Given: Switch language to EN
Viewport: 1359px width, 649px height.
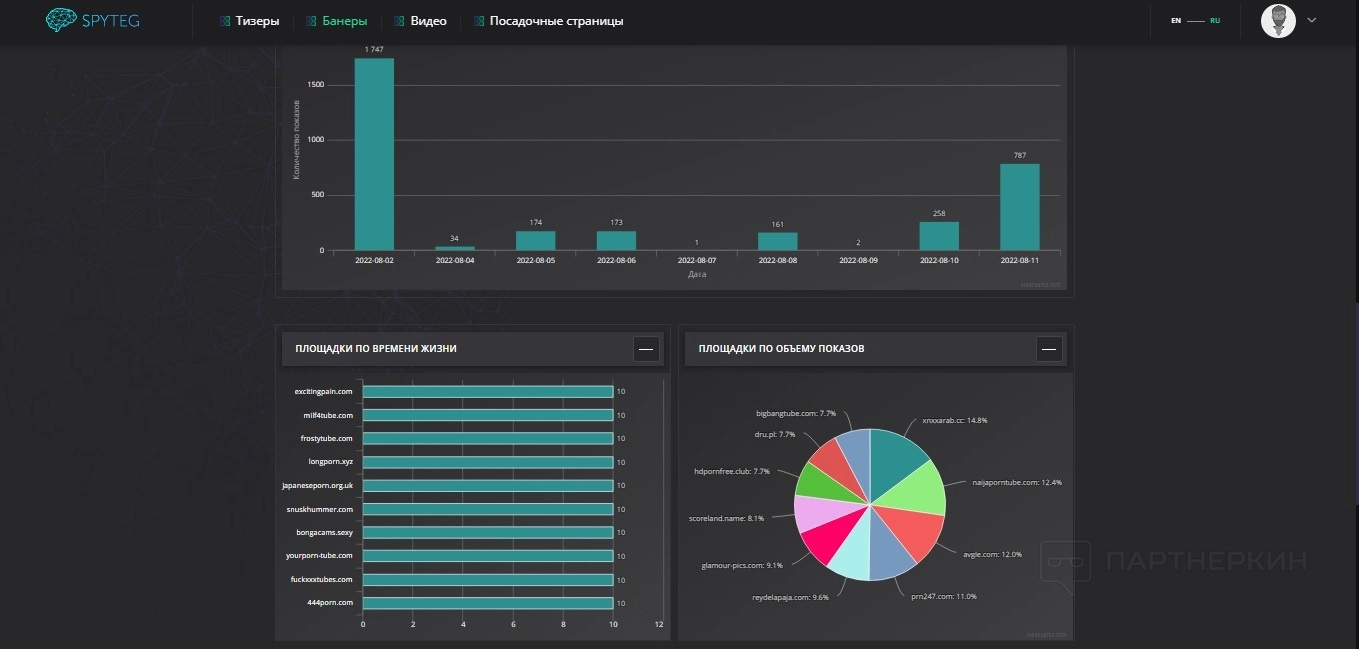Looking at the screenshot, I should [x=1176, y=21].
